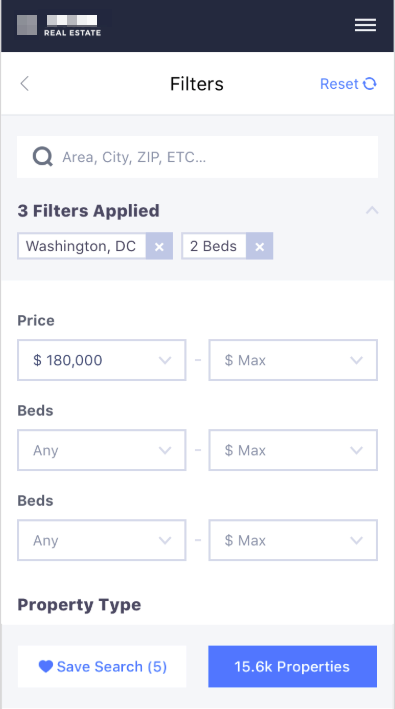This screenshot has width=395, height=709.
Task: Open the second Beds $ Max dropdown
Action: pos(293,540)
